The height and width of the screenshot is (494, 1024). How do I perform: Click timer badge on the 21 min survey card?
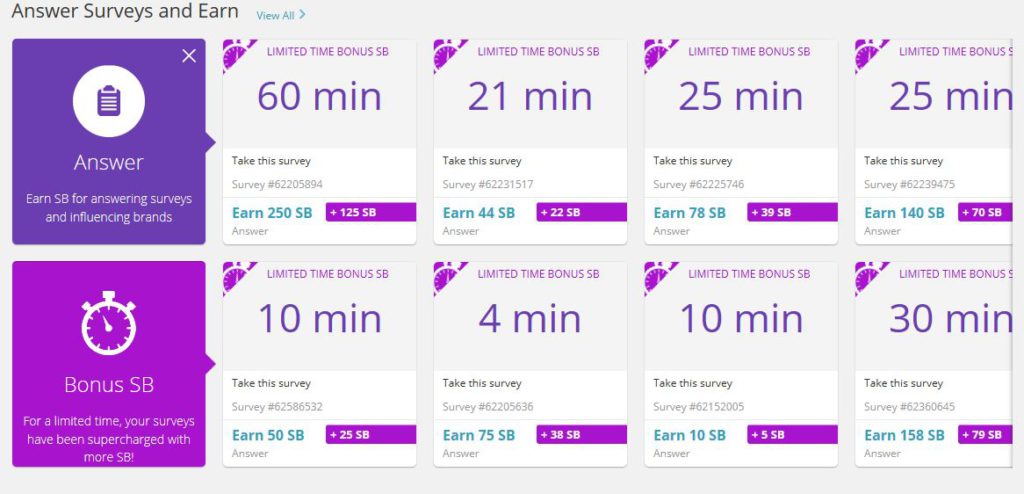point(449,54)
